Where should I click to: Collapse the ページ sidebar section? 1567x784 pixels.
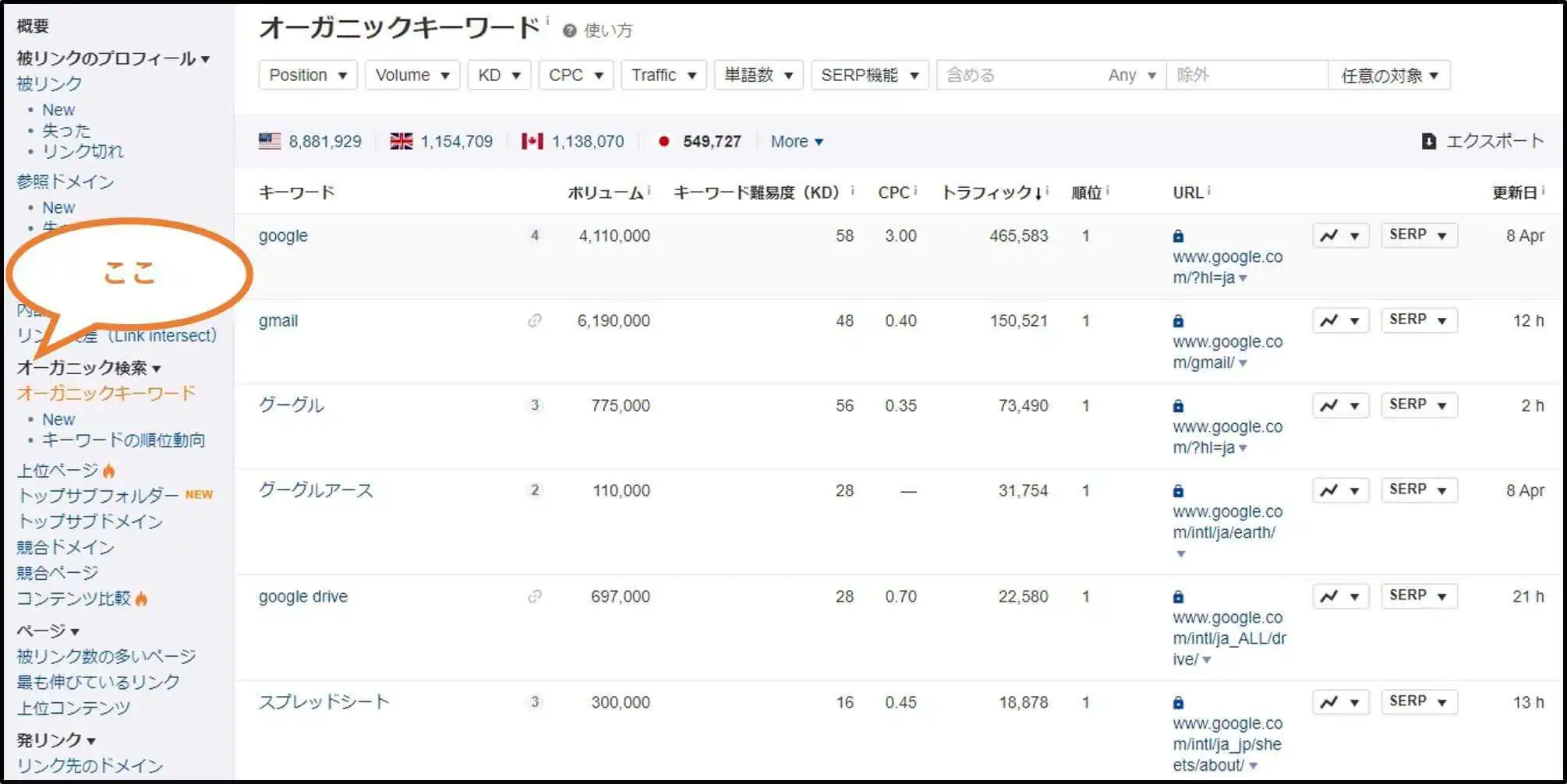pos(48,630)
